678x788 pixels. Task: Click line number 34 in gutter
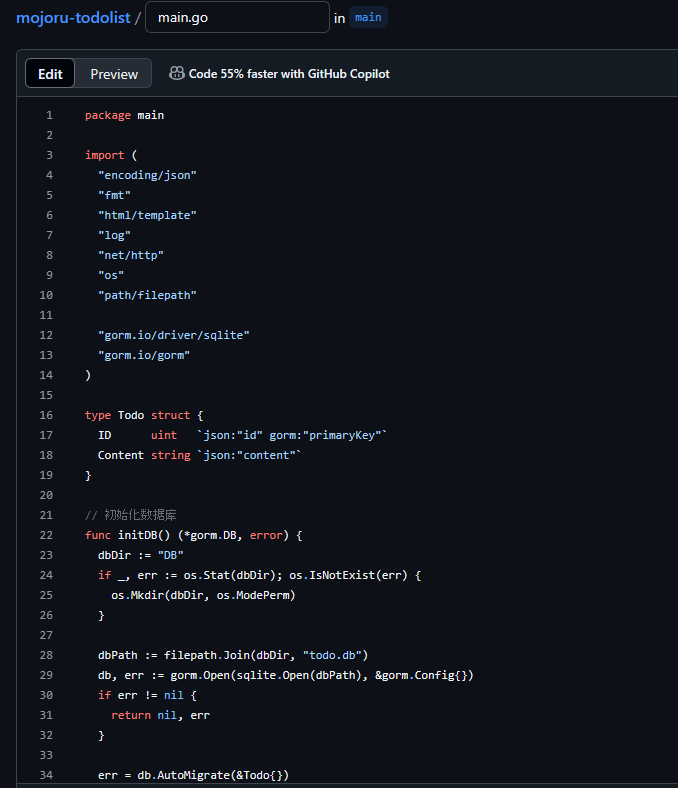46,775
